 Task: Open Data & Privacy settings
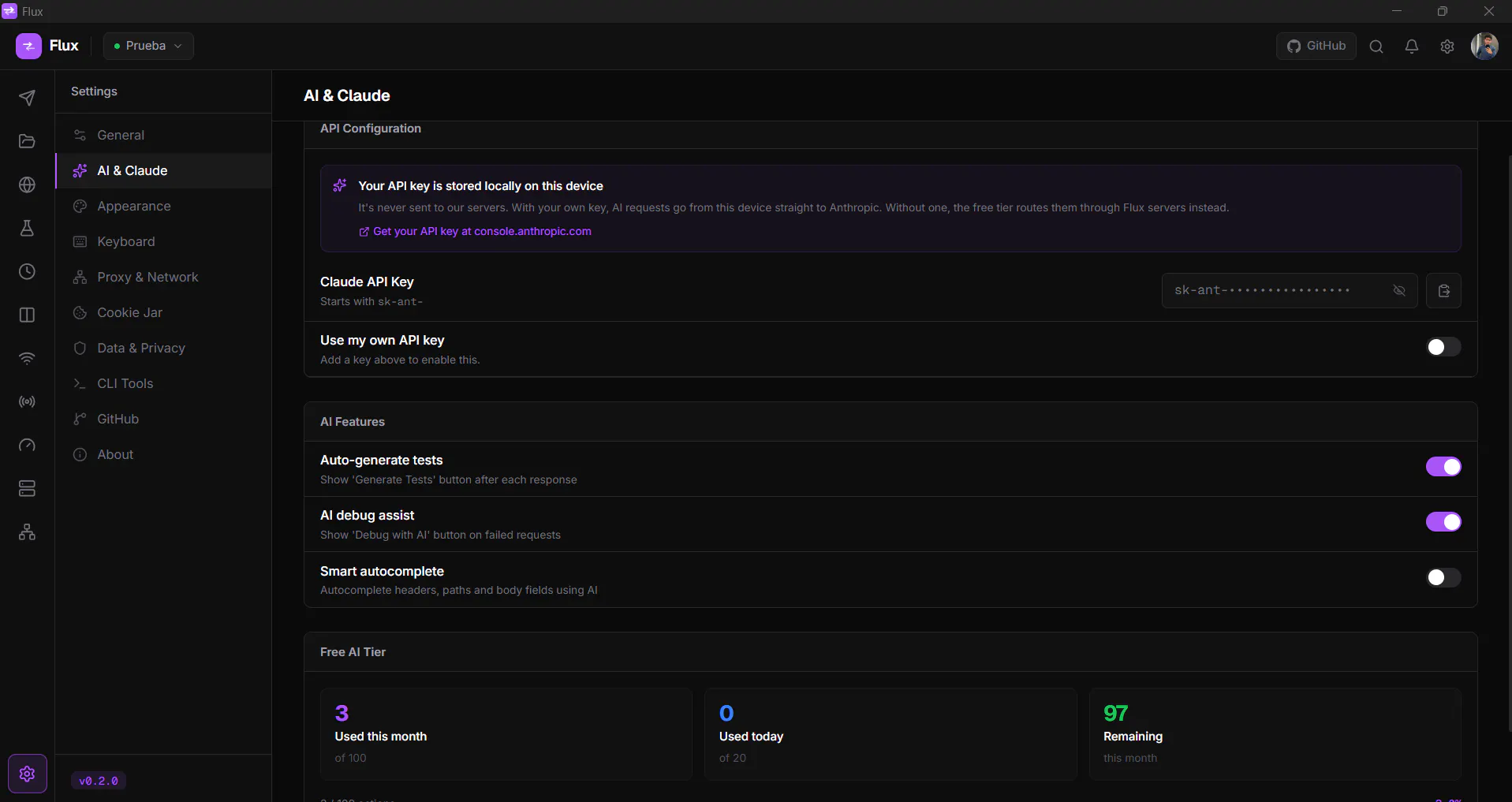(x=163, y=348)
